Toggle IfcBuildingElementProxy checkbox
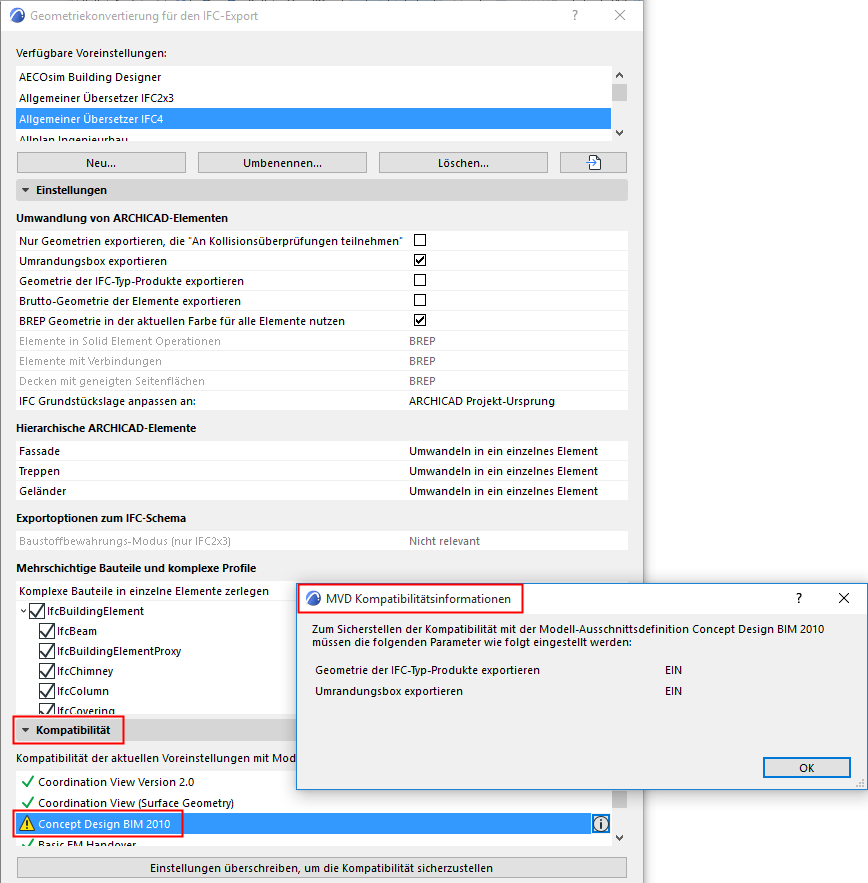This screenshot has width=868, height=883. (x=47, y=651)
